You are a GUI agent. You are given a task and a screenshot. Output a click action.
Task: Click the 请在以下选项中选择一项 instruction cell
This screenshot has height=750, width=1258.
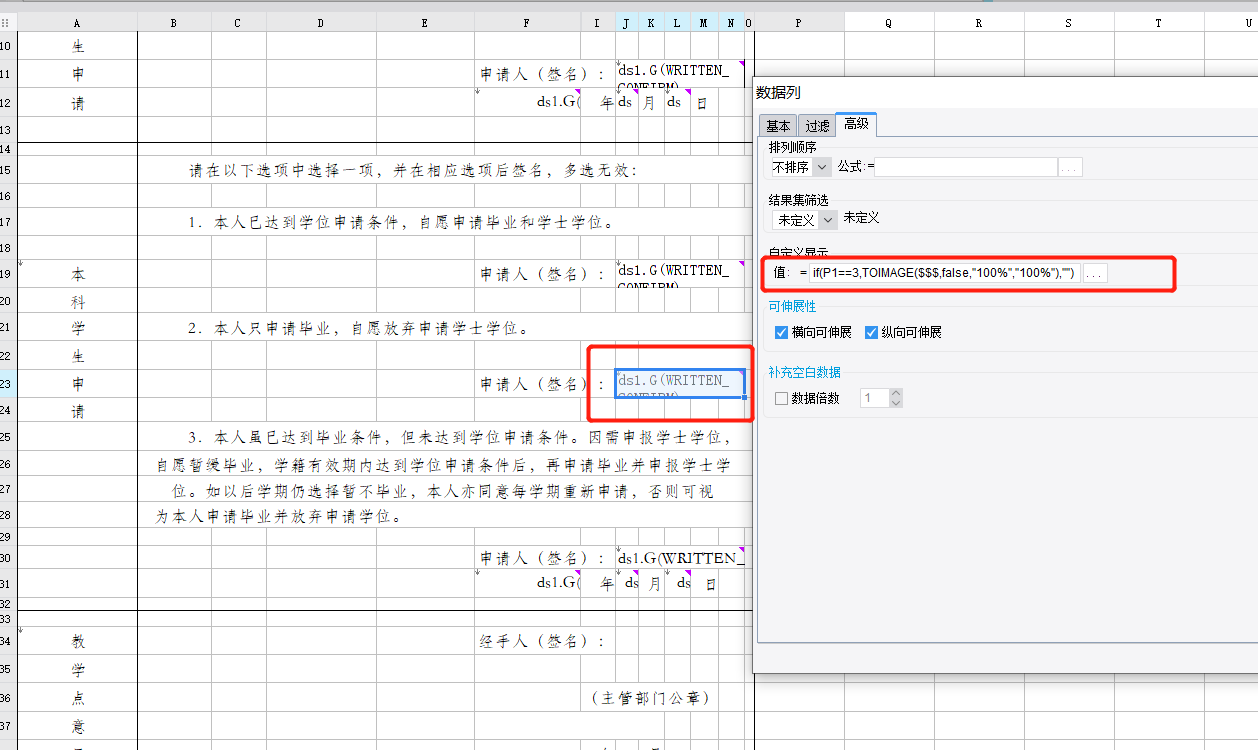click(x=413, y=170)
